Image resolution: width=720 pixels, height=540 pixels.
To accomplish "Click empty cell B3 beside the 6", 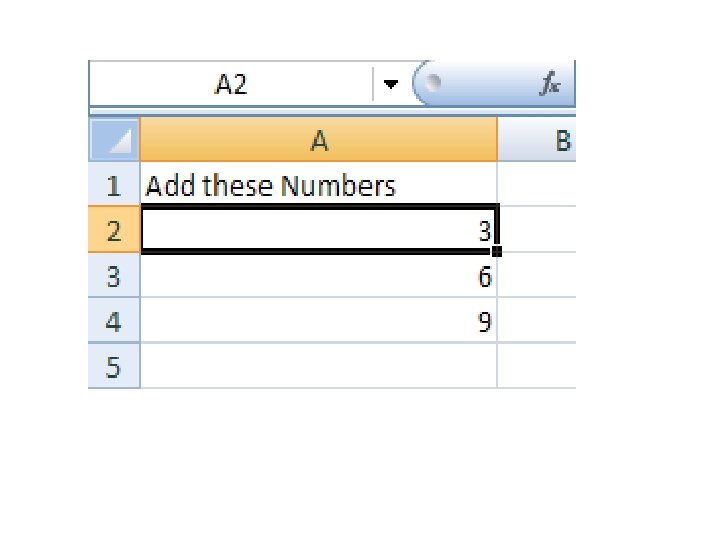I will pyautogui.click(x=537, y=276).
